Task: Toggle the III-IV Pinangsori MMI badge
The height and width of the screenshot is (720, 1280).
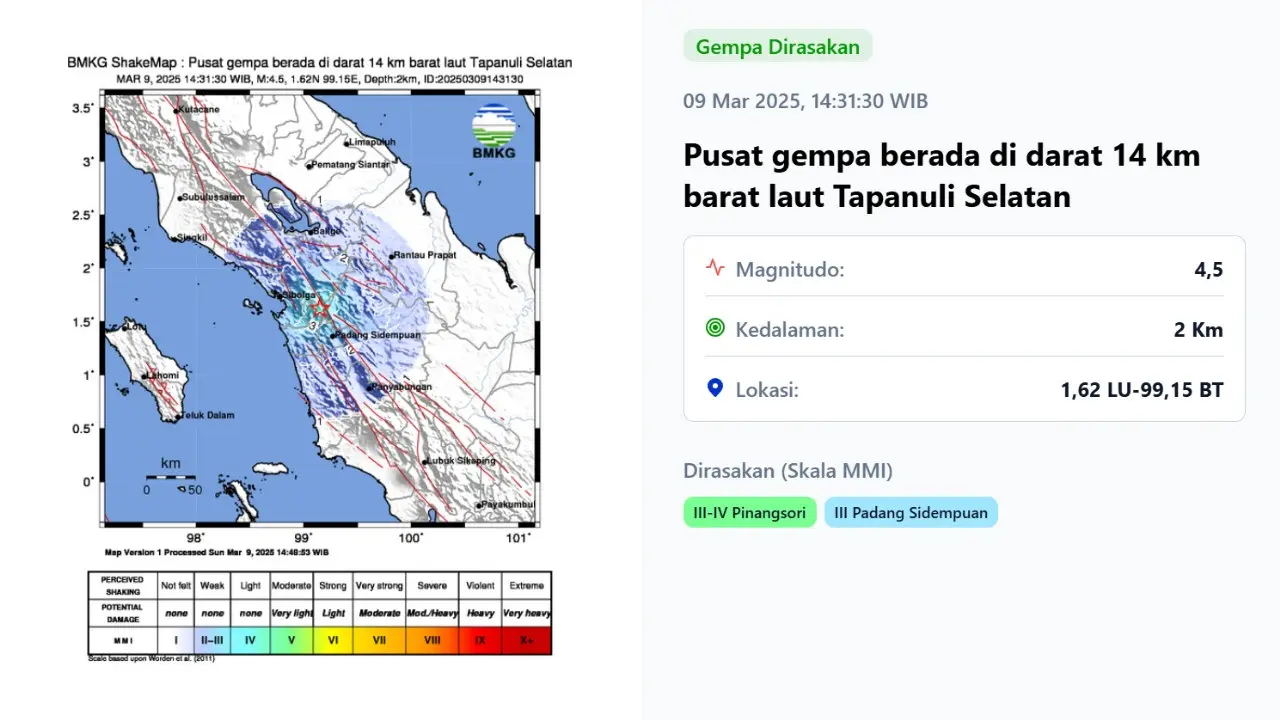Action: click(x=749, y=511)
